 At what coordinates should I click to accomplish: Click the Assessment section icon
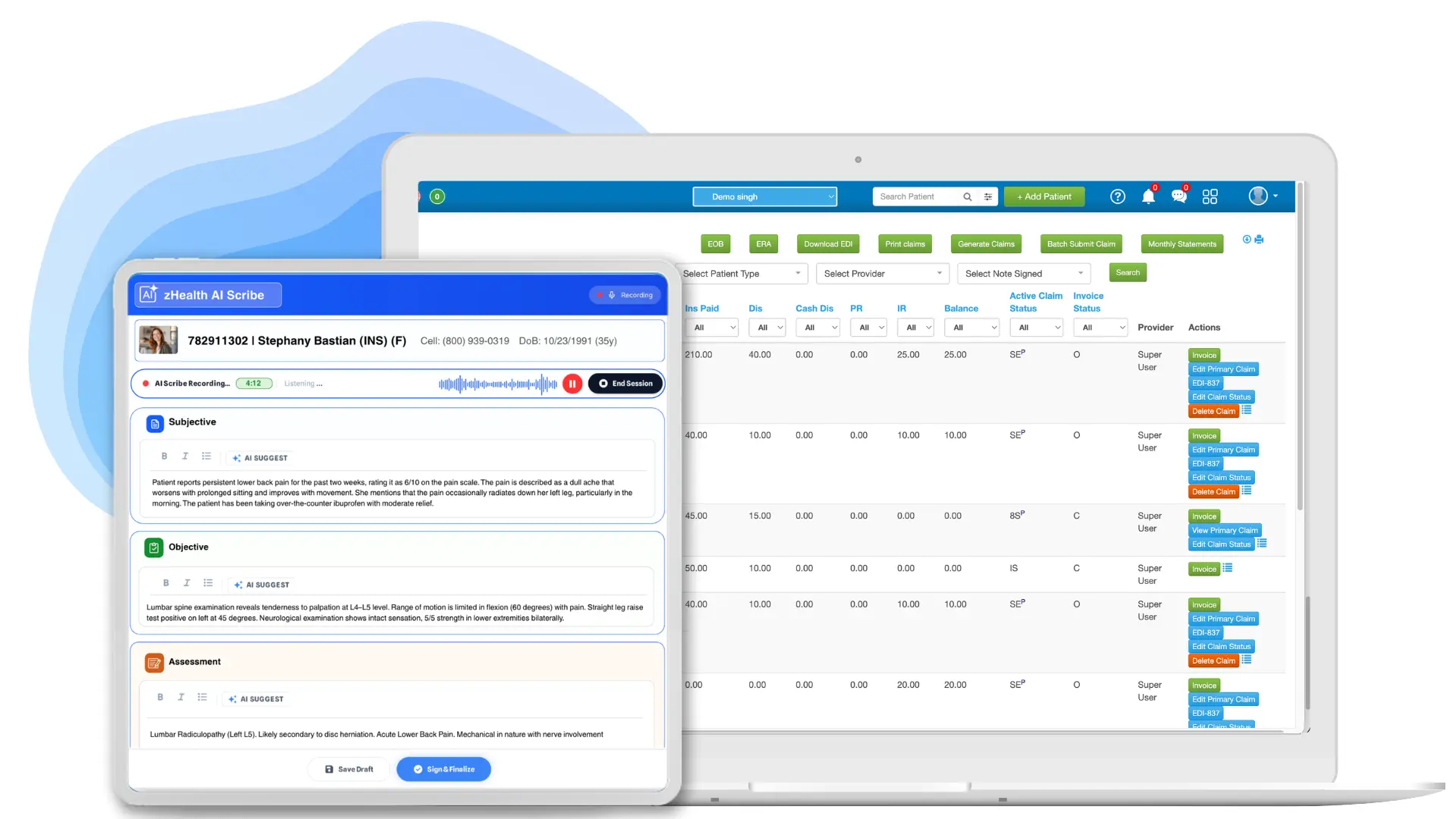154,664
